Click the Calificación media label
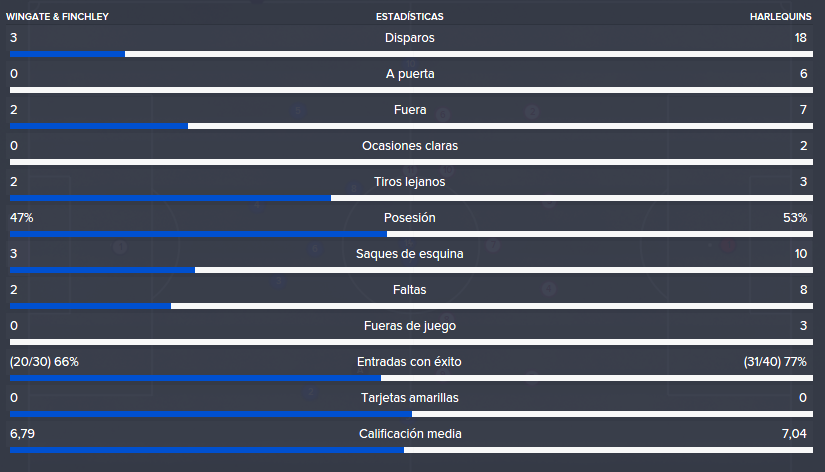This screenshot has height=472, width=825. point(410,434)
